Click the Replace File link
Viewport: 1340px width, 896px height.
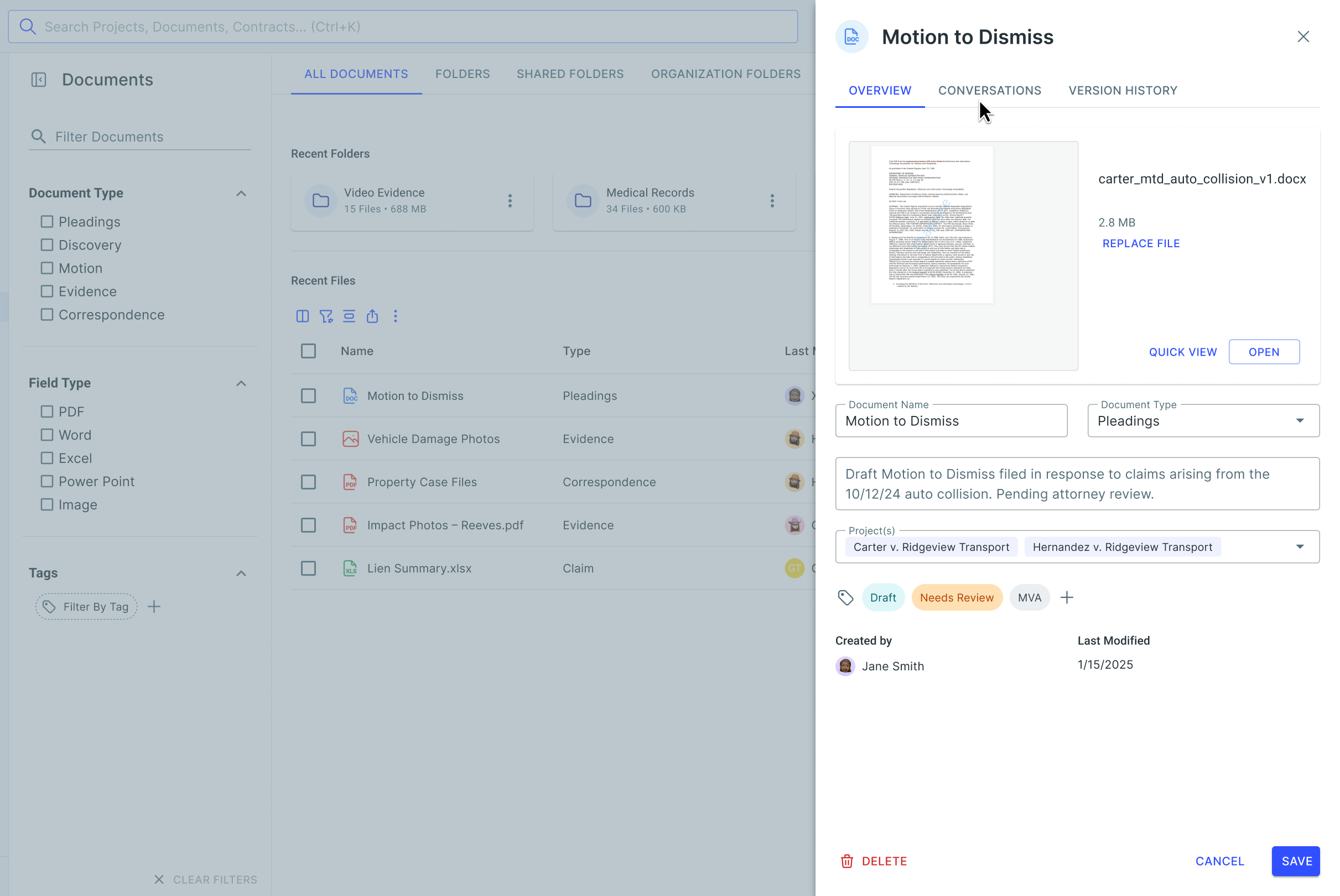[1141, 243]
